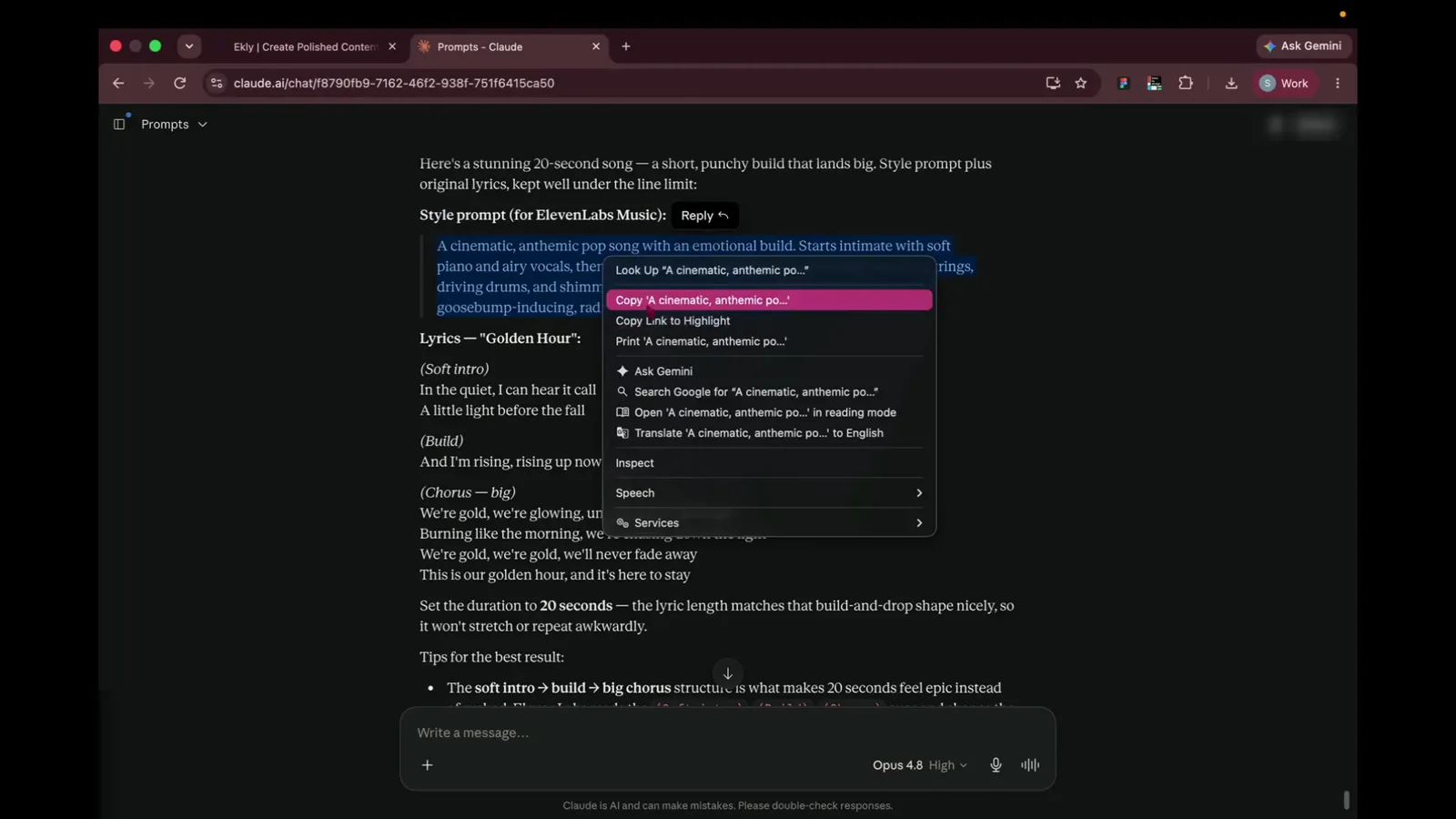Click 'This is our golden hour' lyric line
This screenshot has width=1456, height=819.
(555, 575)
